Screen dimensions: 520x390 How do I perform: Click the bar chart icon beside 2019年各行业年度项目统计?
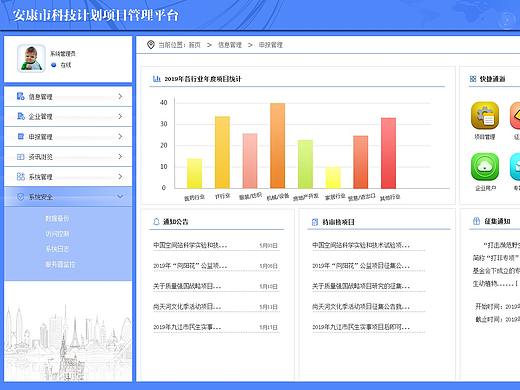click(156, 79)
